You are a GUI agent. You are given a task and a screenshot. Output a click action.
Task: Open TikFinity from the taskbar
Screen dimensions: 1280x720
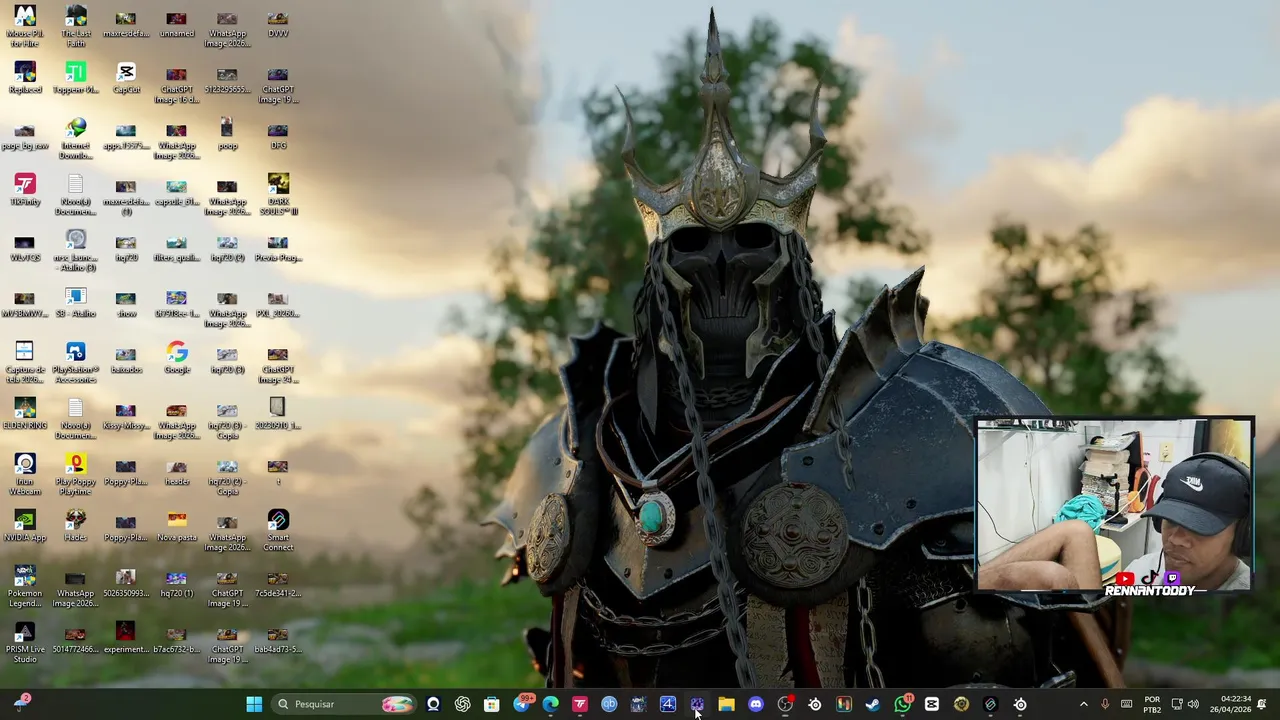(580, 704)
